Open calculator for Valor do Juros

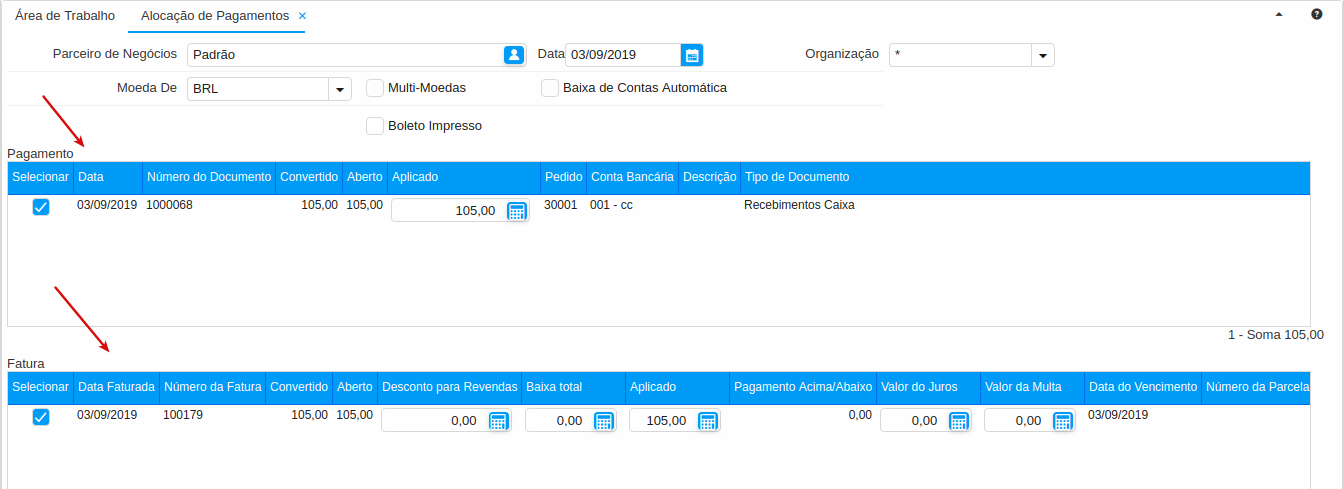[x=959, y=421]
